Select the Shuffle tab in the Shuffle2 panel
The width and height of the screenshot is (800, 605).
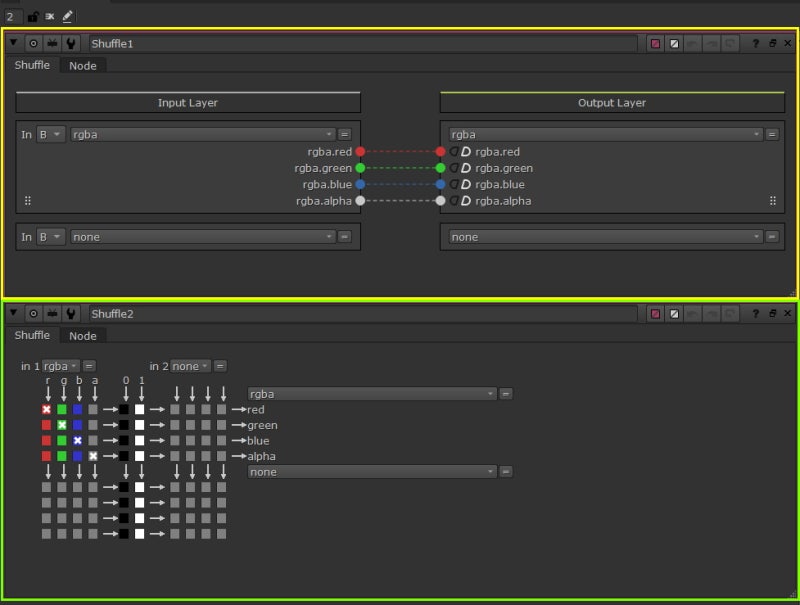32,335
